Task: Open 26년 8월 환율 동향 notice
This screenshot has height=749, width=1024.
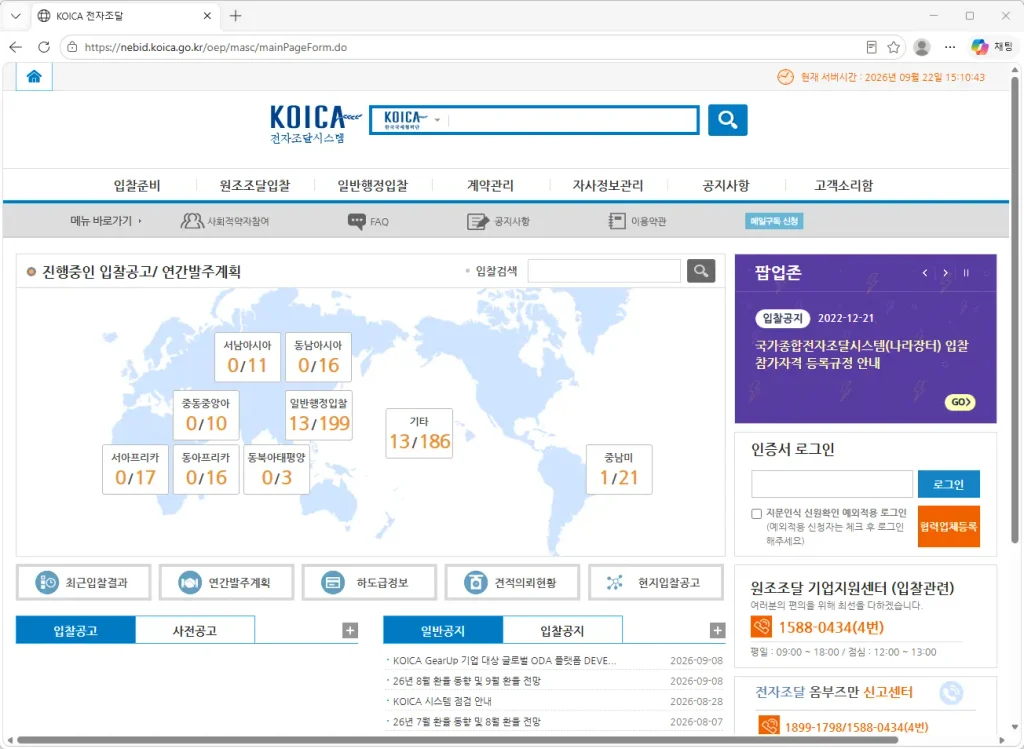Action: 466,680
